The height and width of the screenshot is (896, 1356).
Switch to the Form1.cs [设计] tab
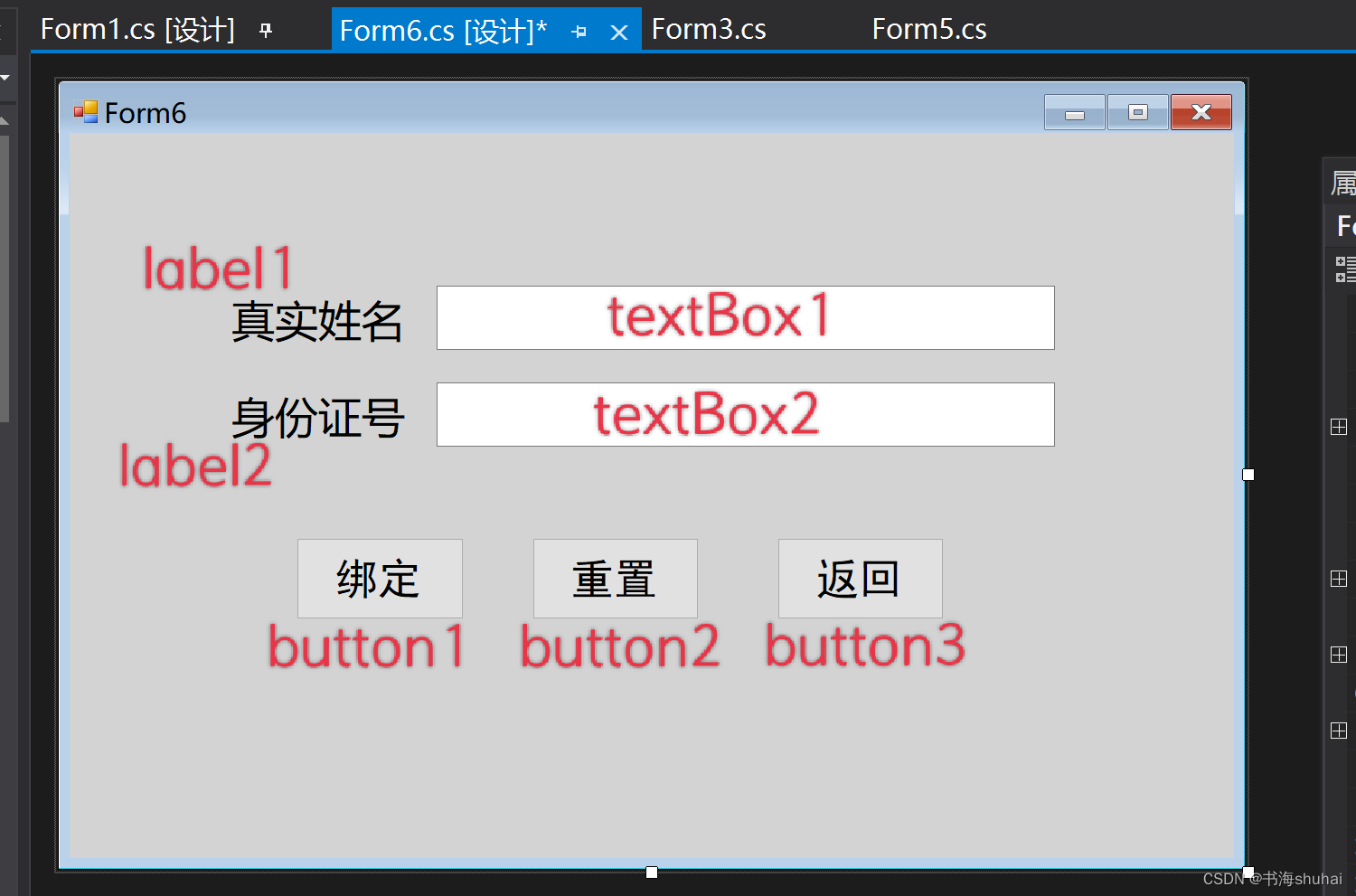tap(137, 30)
